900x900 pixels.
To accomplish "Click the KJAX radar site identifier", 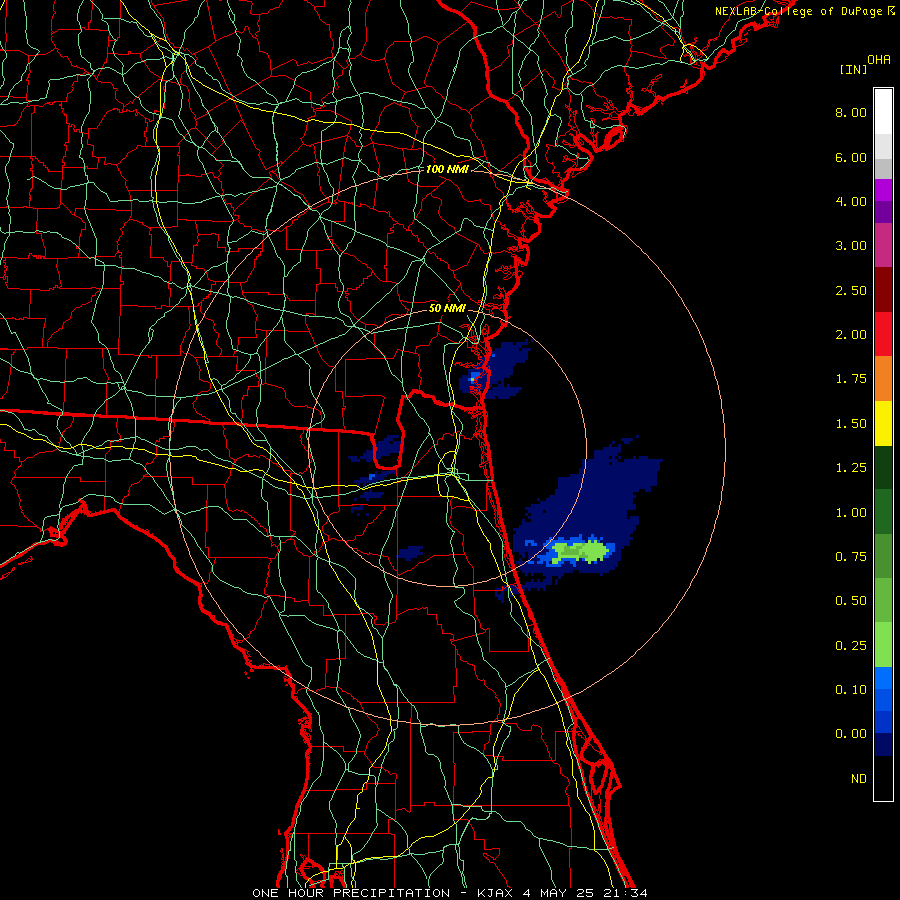I will [495, 893].
